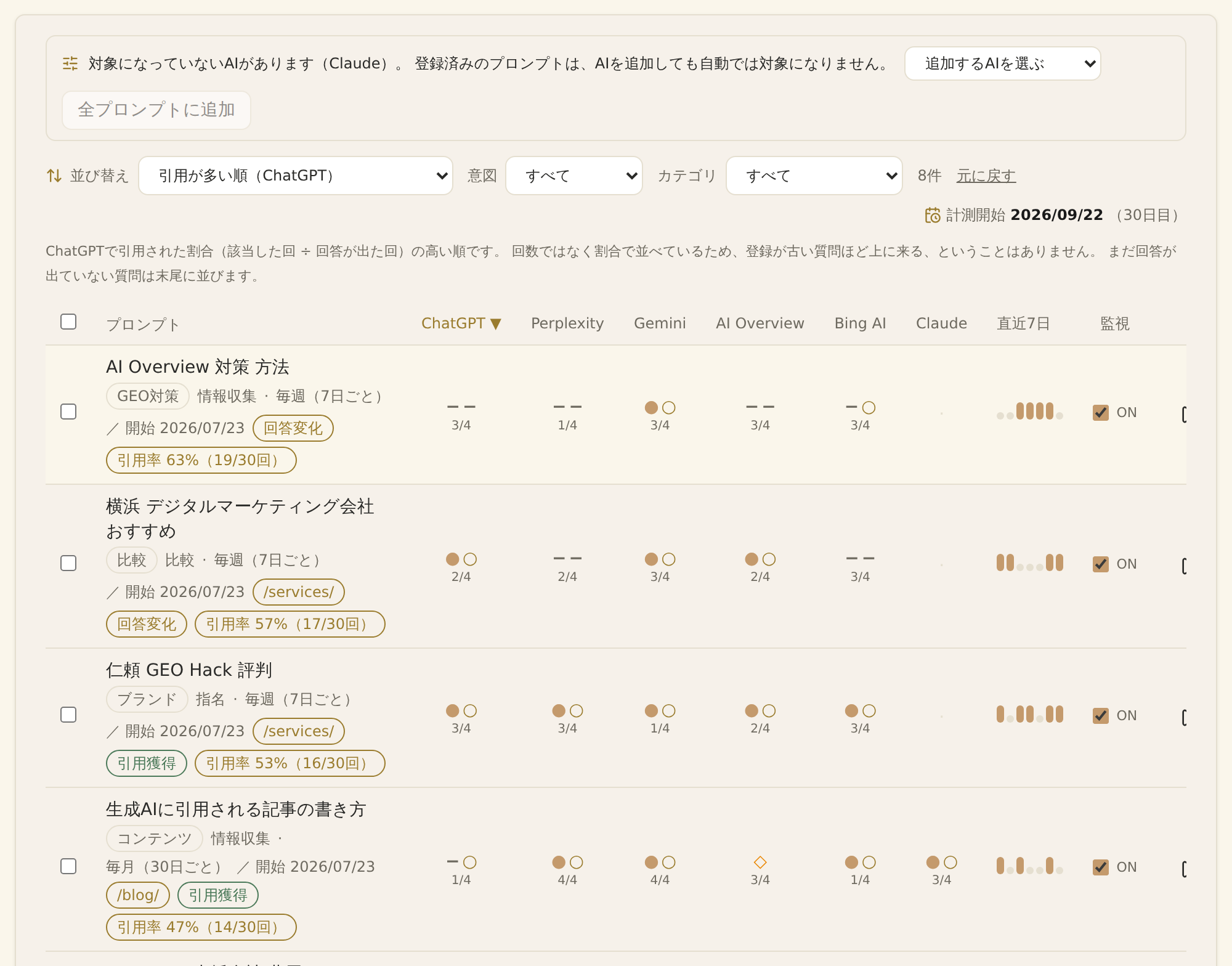Click the sliders icon in the Claude notice
Image resolution: width=1232 pixels, height=966 pixels.
[70, 63]
